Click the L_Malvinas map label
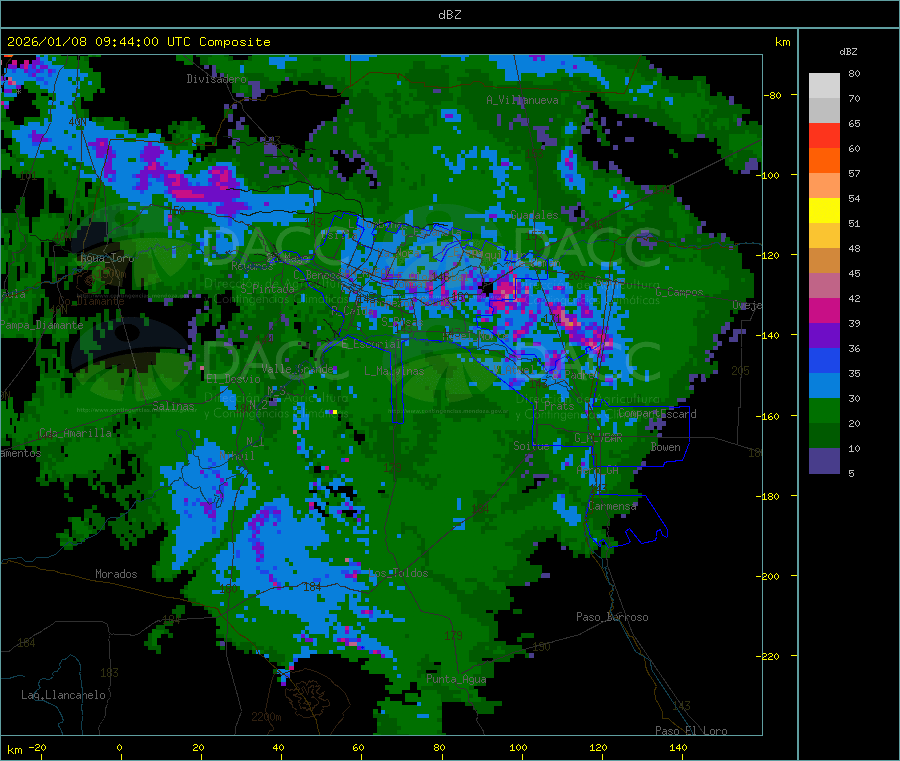 point(394,371)
